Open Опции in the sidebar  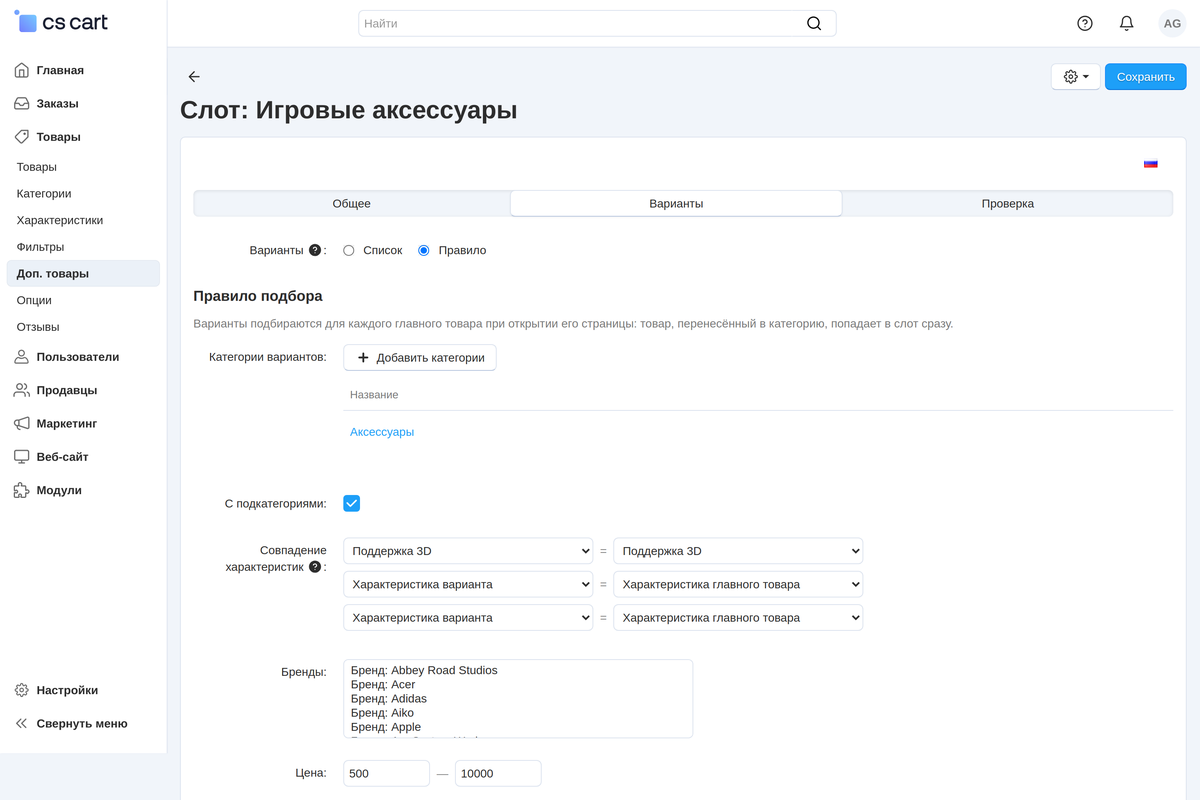click(x=34, y=300)
